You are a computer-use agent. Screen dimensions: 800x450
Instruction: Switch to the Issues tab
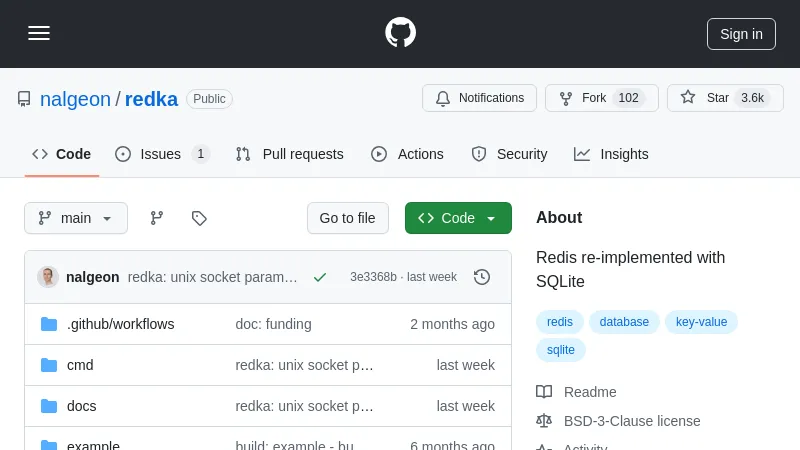pos(162,154)
